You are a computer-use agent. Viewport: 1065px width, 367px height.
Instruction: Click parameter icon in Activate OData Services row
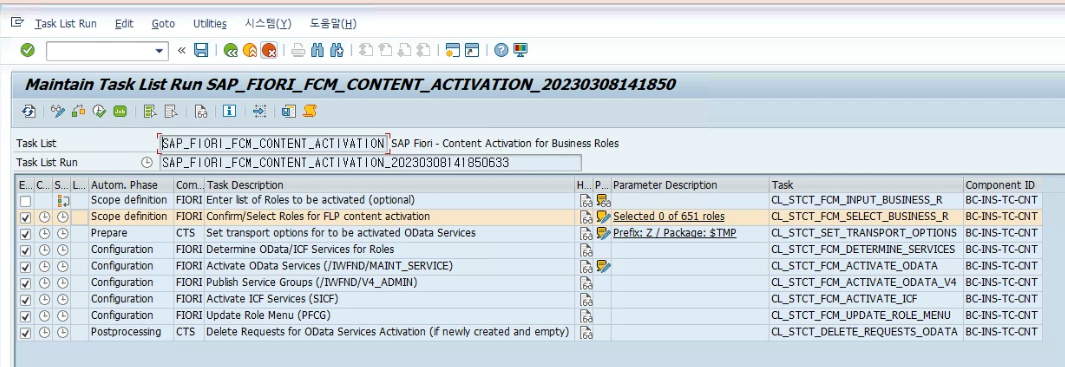603,266
